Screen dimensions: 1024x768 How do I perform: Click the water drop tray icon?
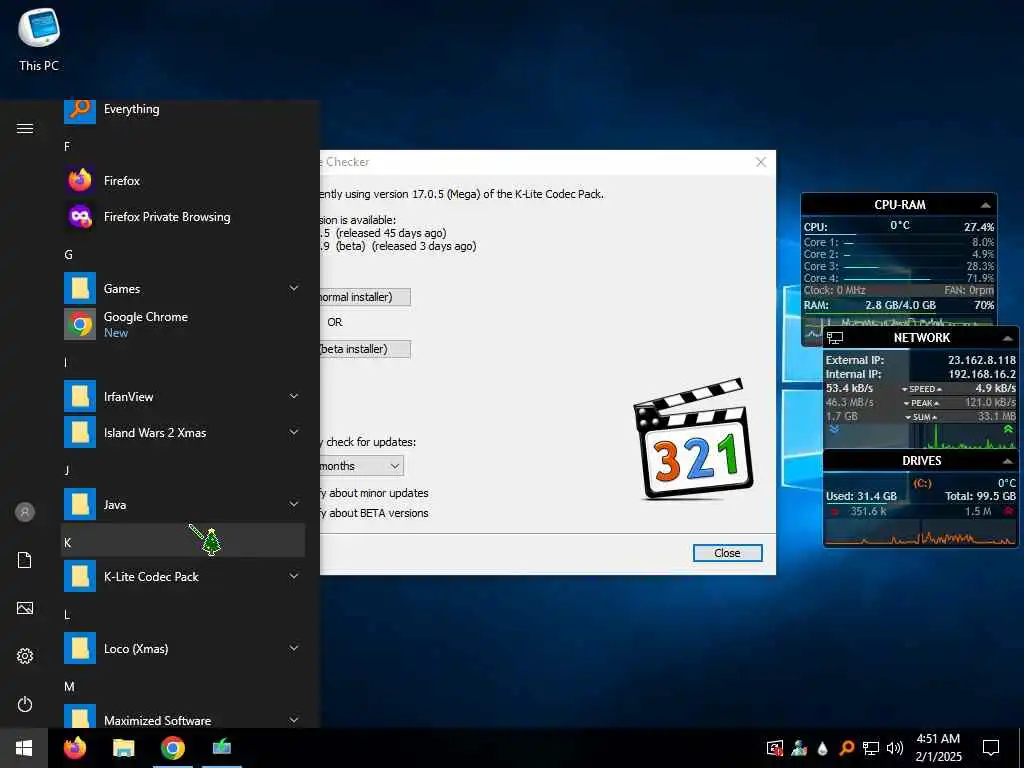point(823,748)
